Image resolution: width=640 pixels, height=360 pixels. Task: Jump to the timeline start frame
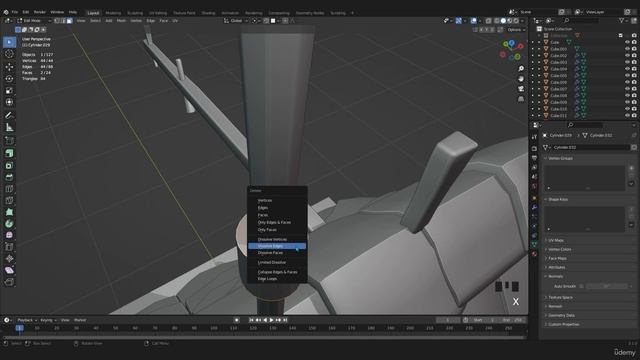tap(251, 320)
